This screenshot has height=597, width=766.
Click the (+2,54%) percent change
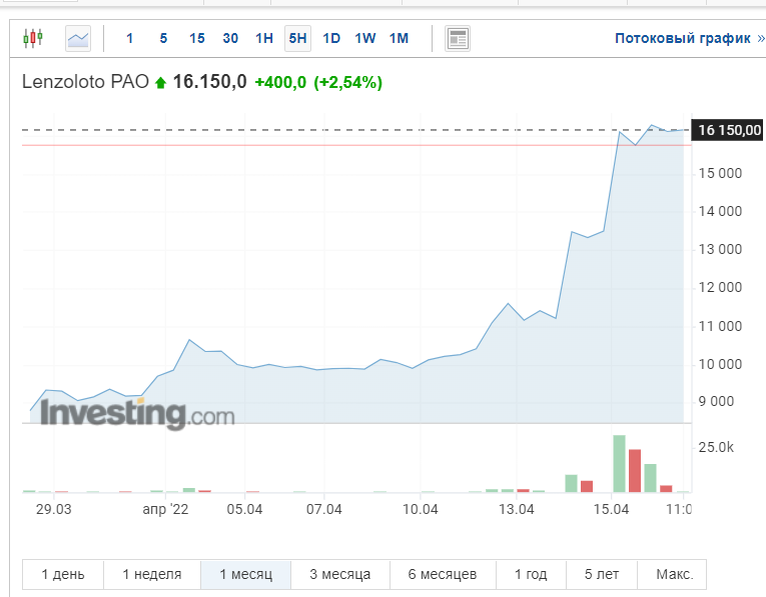(x=348, y=82)
